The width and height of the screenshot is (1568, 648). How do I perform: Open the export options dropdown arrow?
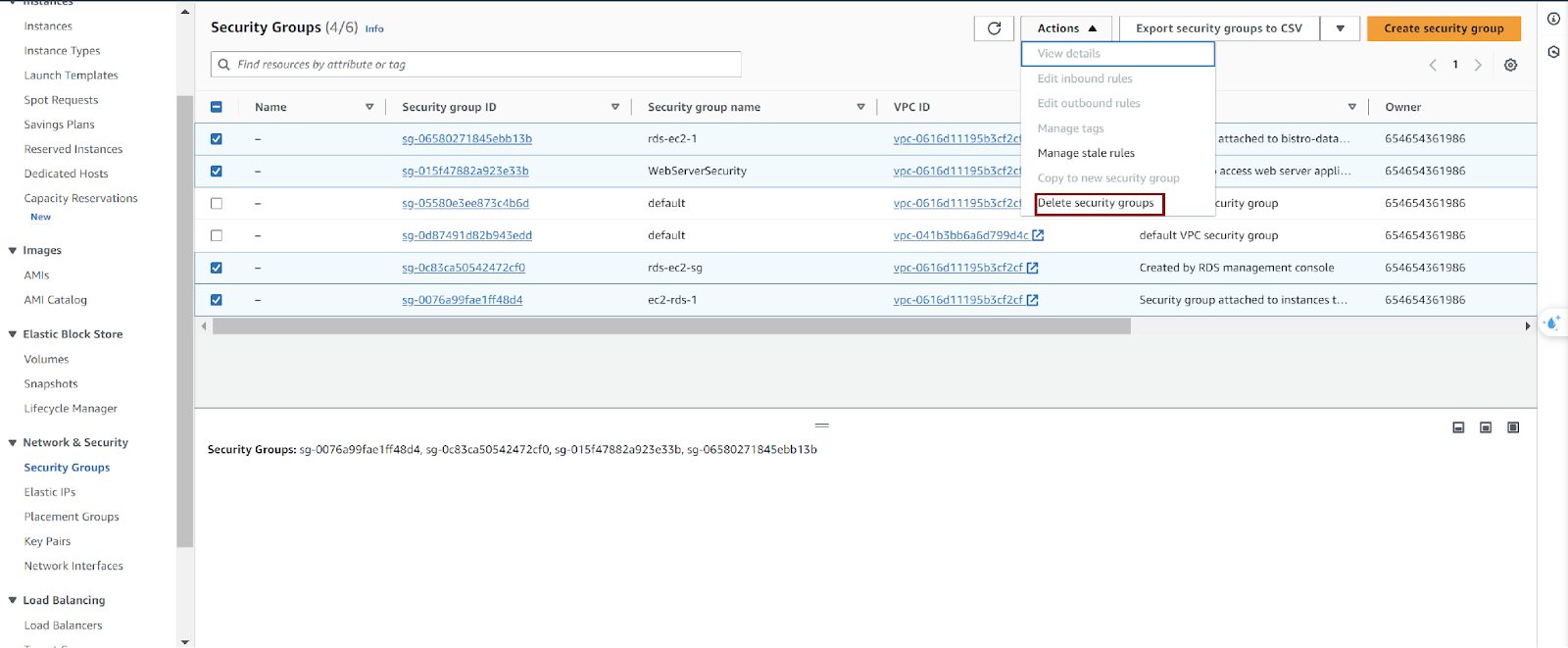[x=1340, y=28]
